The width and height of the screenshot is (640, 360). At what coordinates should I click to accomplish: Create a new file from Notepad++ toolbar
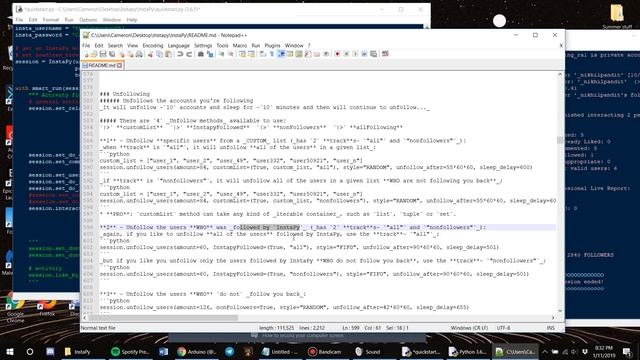(x=86, y=54)
